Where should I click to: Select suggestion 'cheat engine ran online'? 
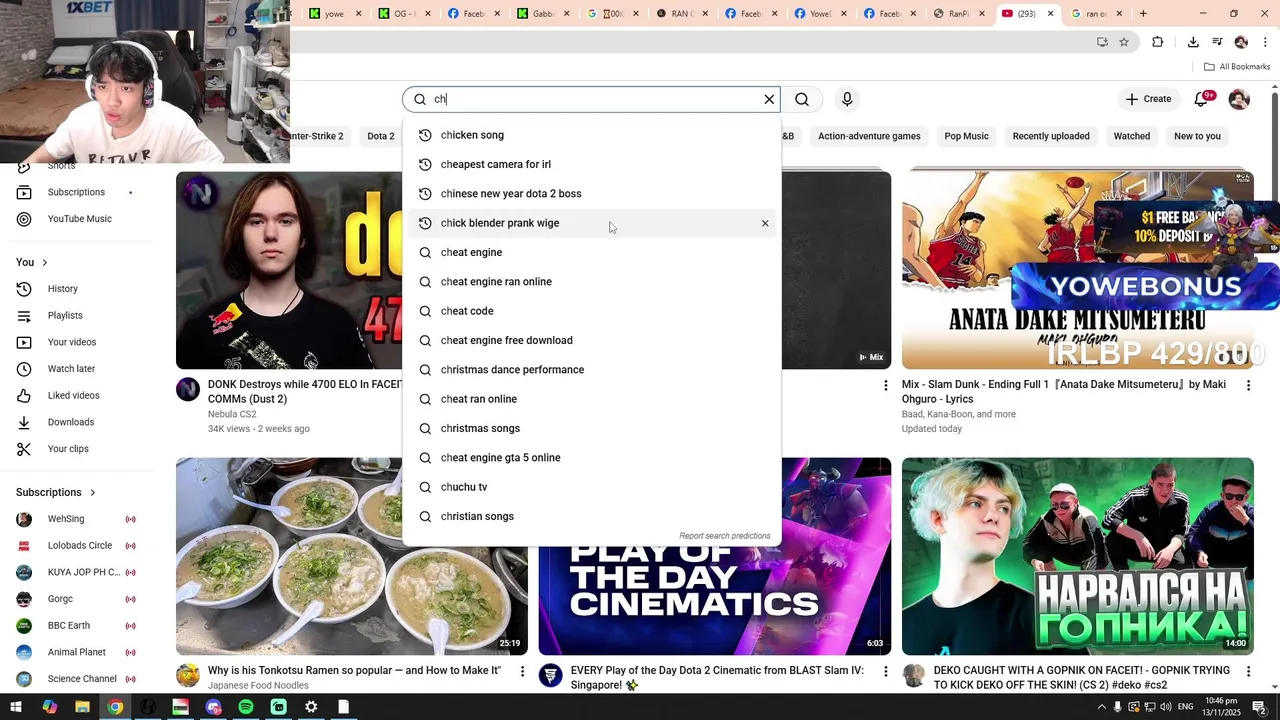click(x=592, y=282)
